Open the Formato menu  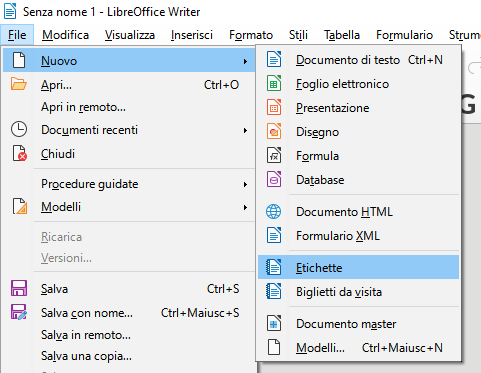point(251,35)
